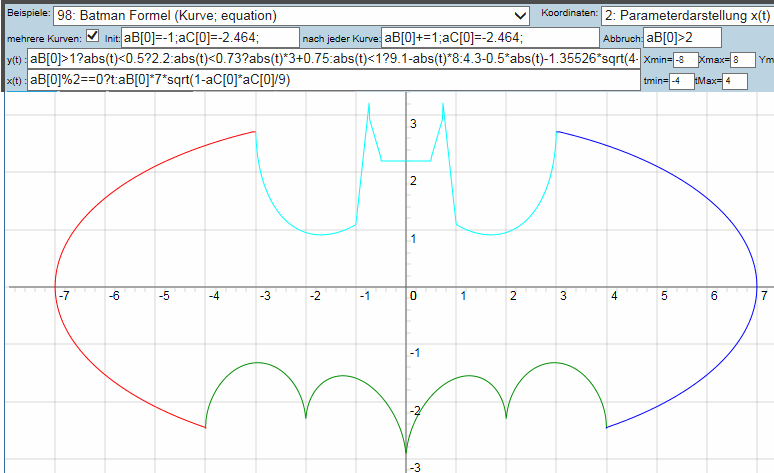
Task: Click the nach jeder Kurve input field
Action: coord(490,38)
